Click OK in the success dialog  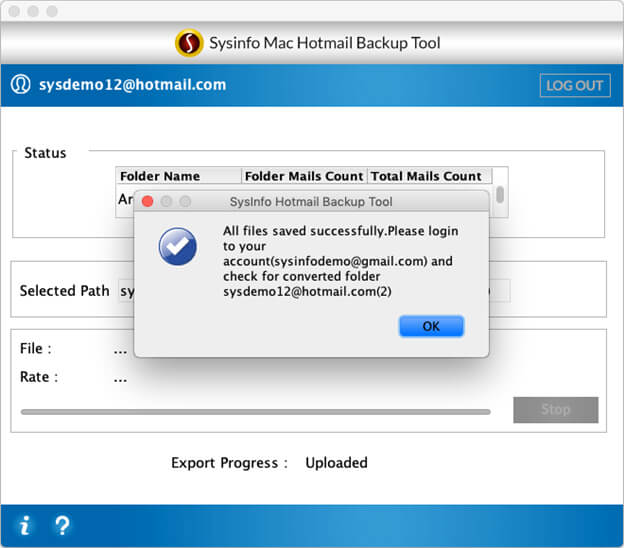tap(431, 326)
